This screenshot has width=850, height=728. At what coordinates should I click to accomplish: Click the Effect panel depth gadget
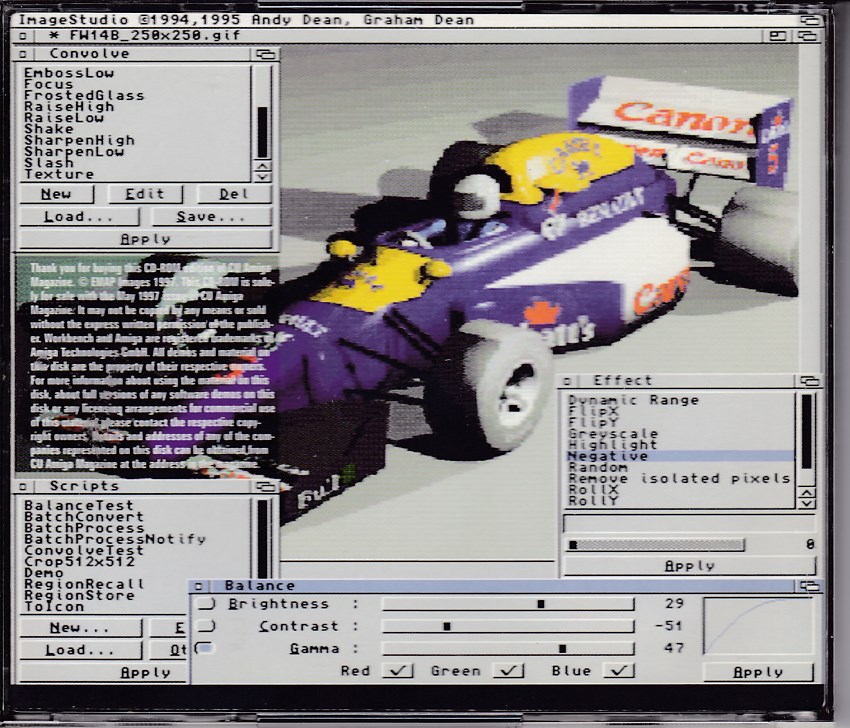point(808,381)
